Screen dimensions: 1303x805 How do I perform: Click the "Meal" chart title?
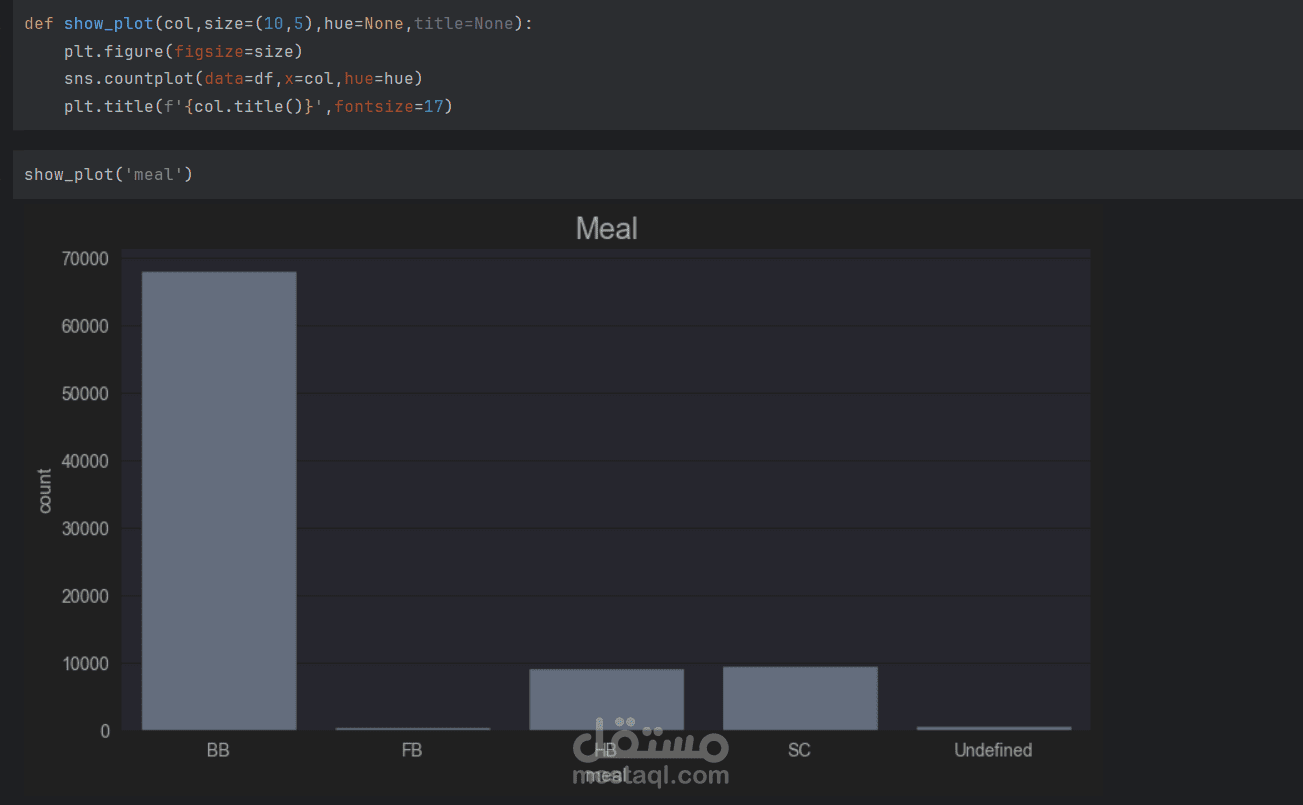606,229
